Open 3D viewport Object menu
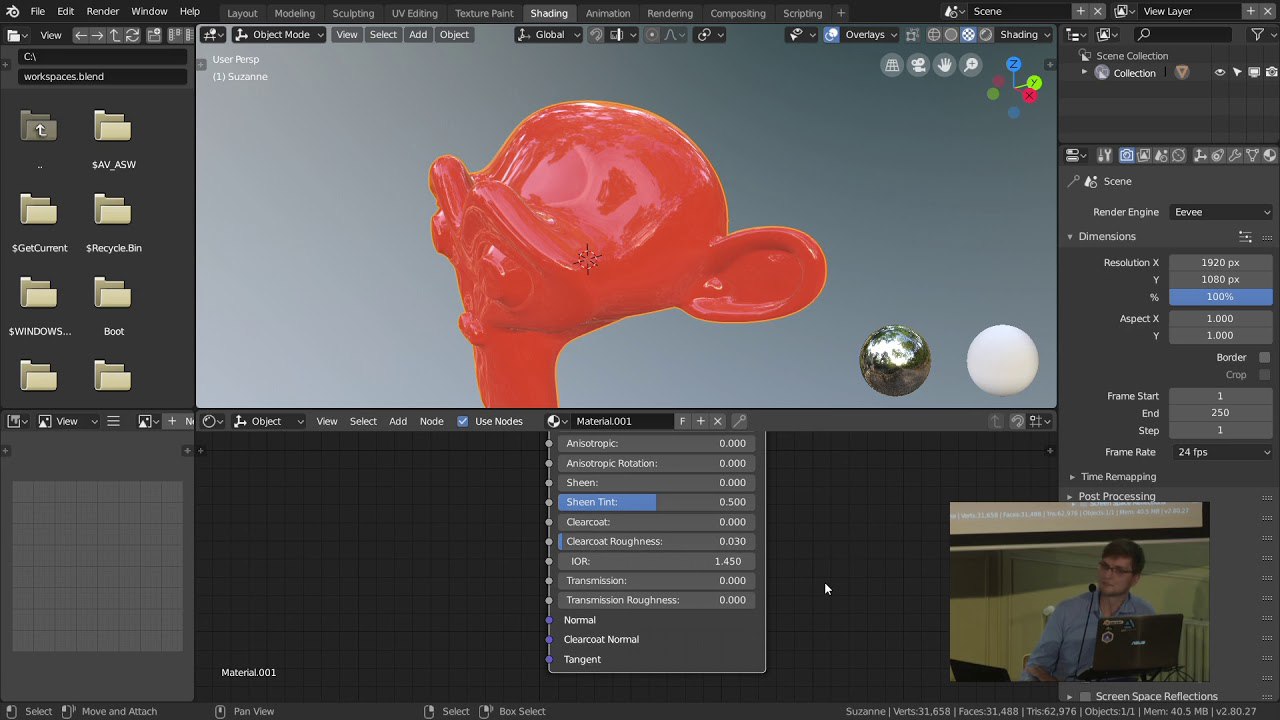This screenshot has width=1280, height=720. [454, 34]
